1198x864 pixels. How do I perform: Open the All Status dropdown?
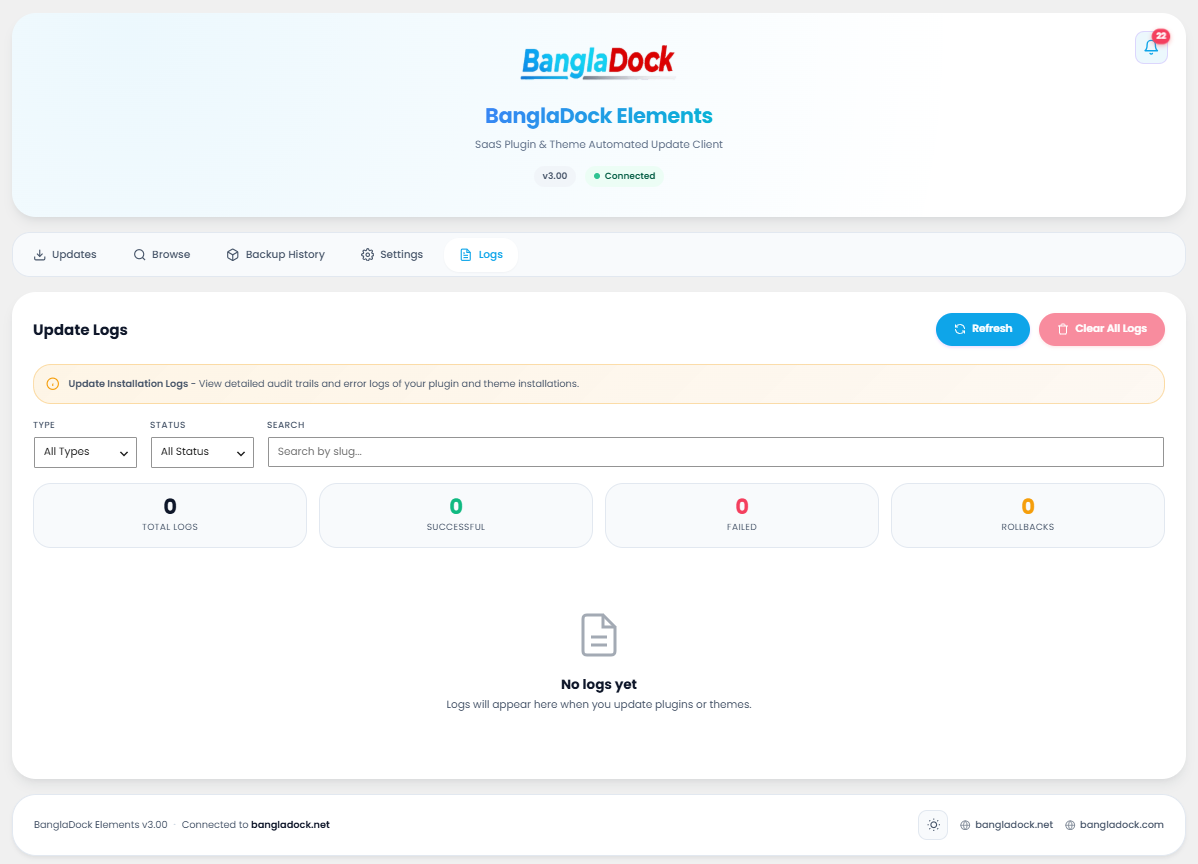click(202, 452)
